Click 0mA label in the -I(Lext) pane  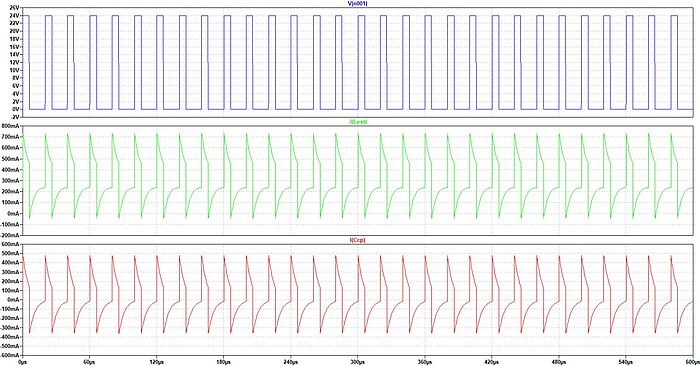[x=13, y=213]
